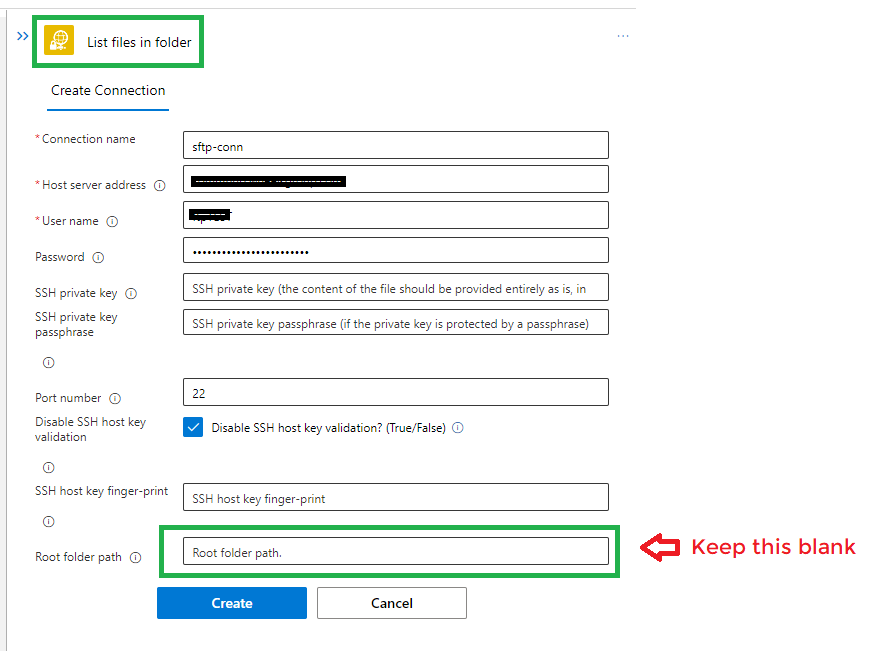
Task: Collapse panel using the double chevron icon
Action: coord(22,36)
